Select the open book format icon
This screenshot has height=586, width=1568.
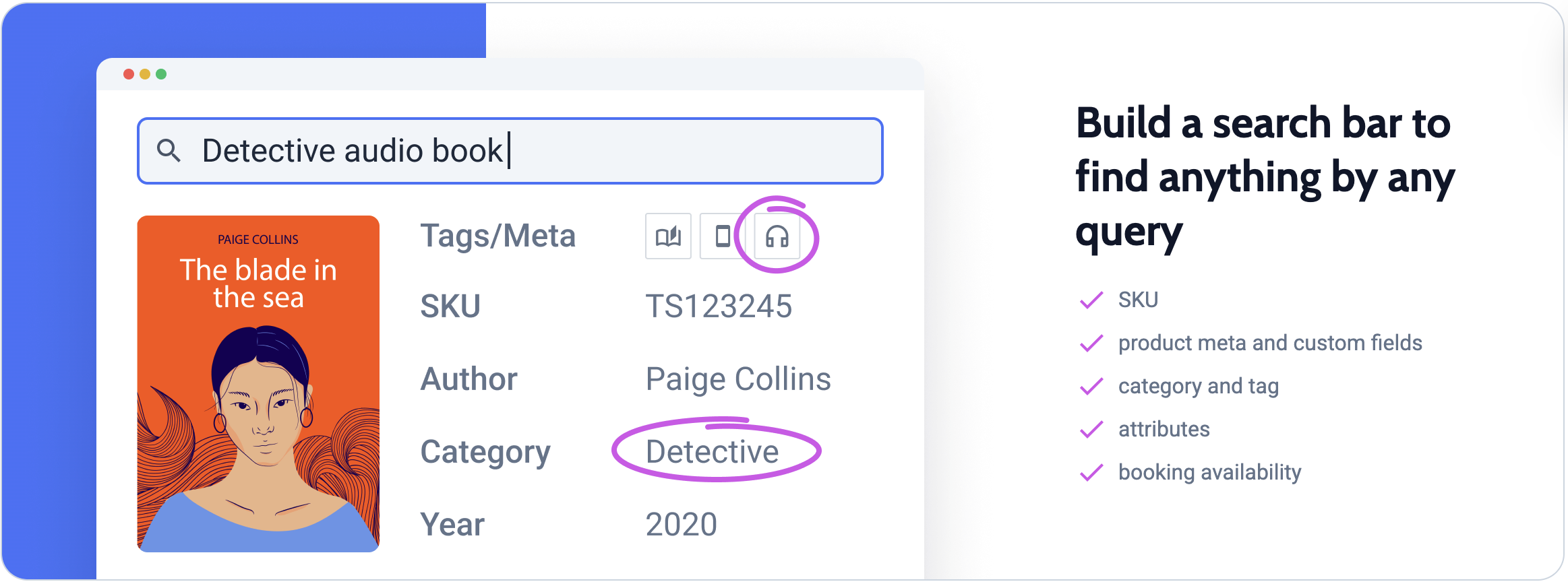coord(668,236)
